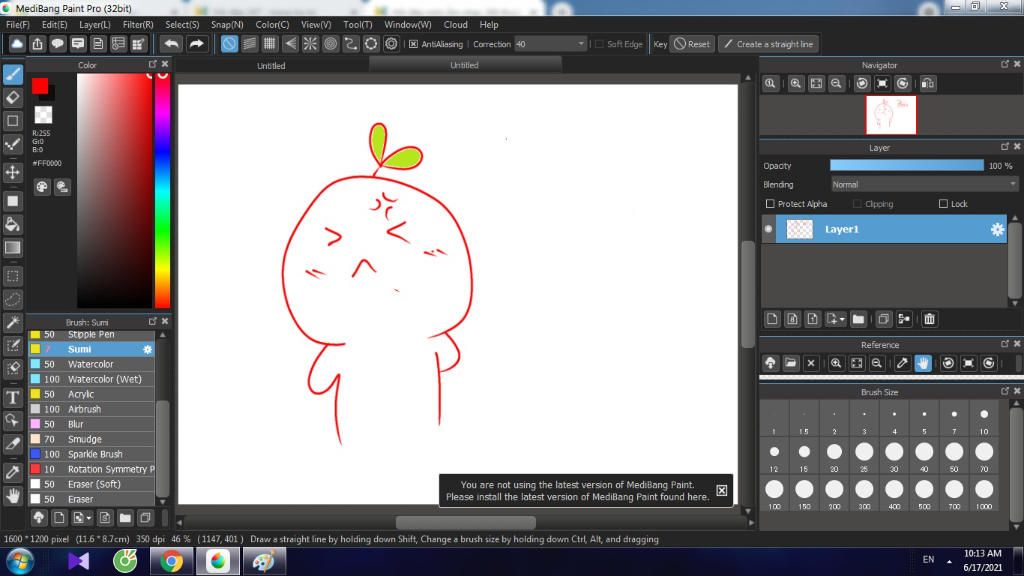Select the Magic Wand tool

[x=12, y=323]
